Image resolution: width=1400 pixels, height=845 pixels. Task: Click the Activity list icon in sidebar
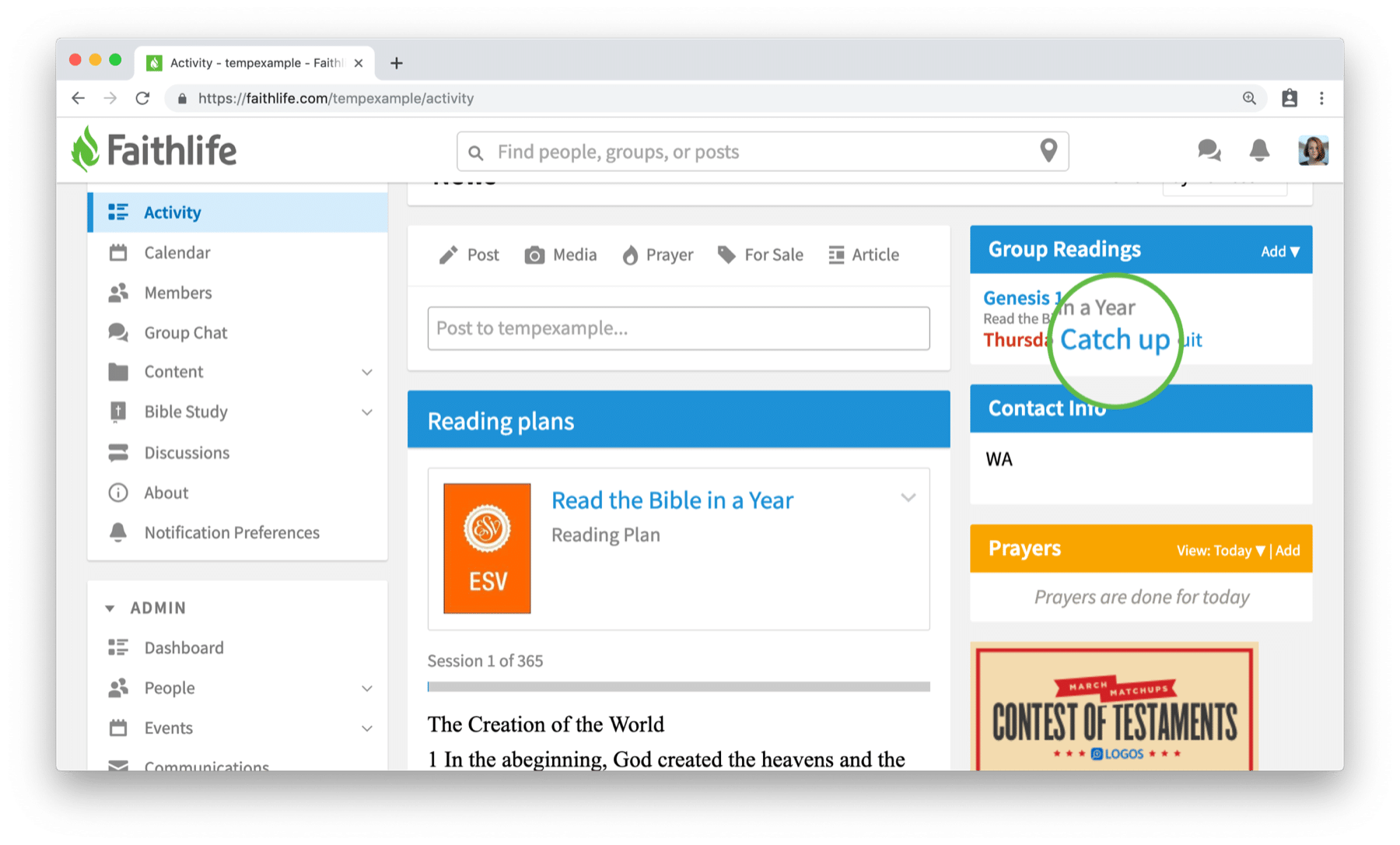coord(118,212)
